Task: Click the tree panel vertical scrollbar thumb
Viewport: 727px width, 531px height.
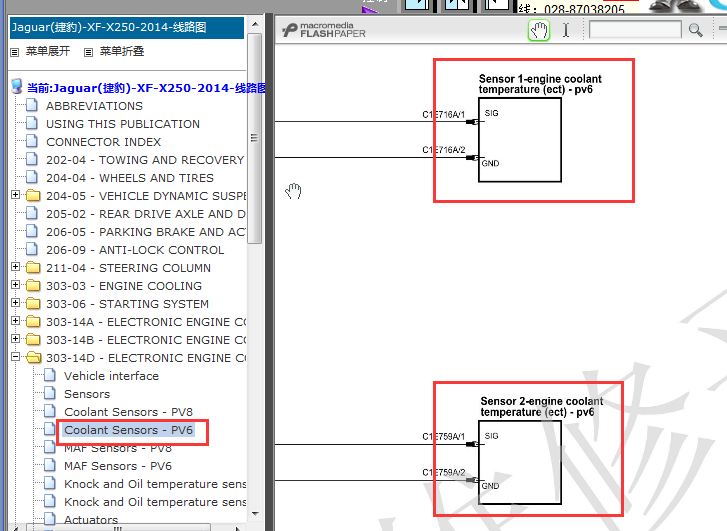Action: click(255, 138)
